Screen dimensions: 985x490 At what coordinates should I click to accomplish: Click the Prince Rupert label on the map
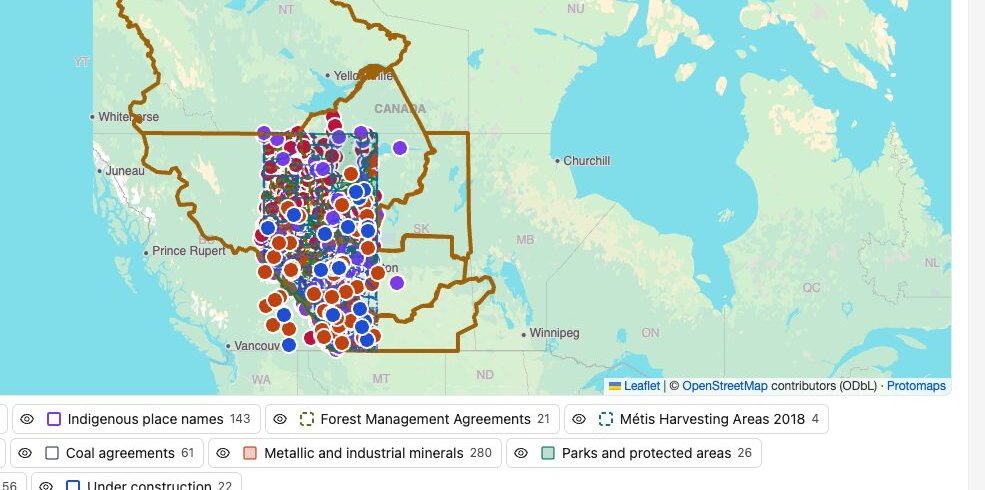click(x=188, y=251)
